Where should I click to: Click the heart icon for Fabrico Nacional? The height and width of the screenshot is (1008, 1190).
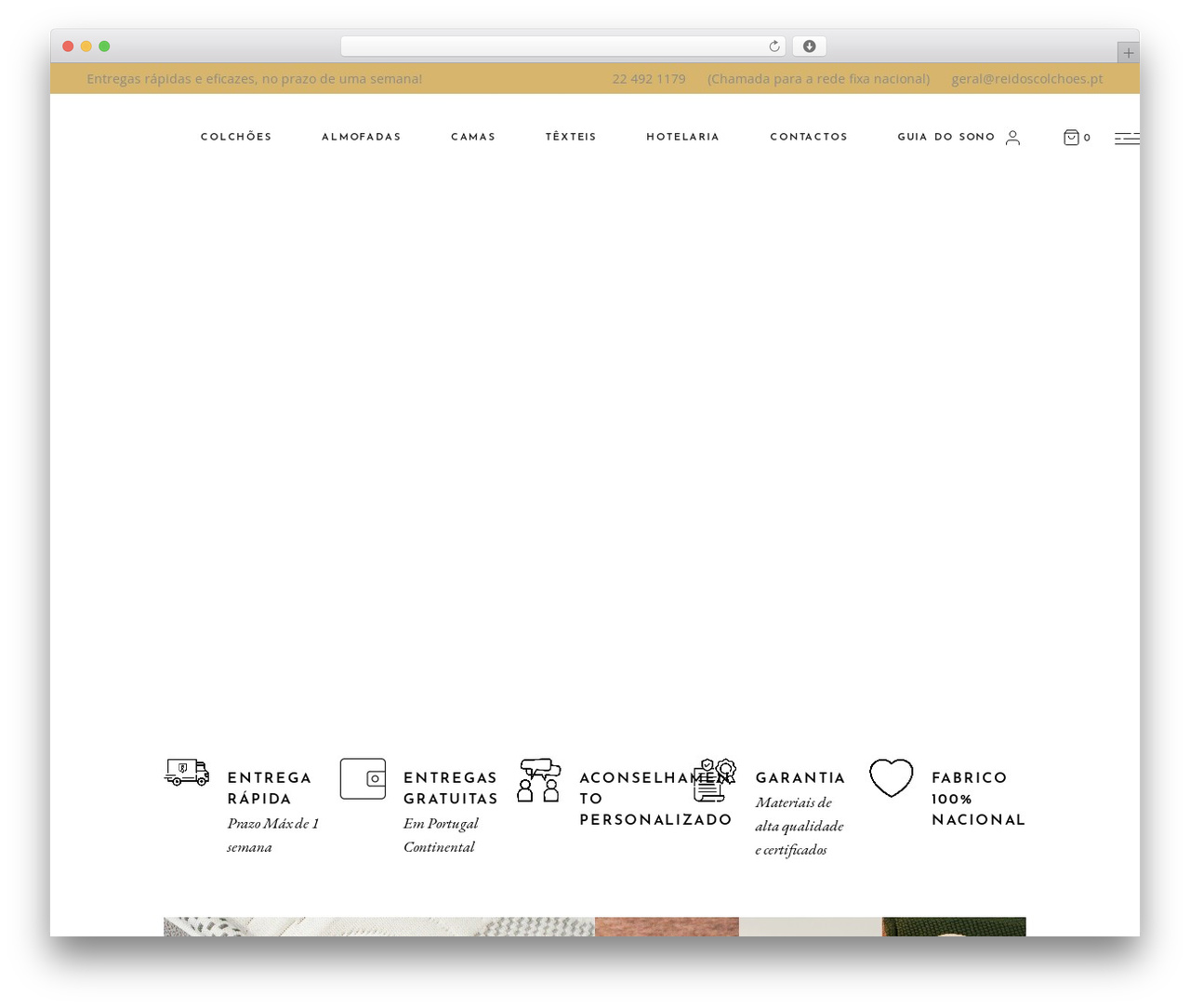(892, 778)
